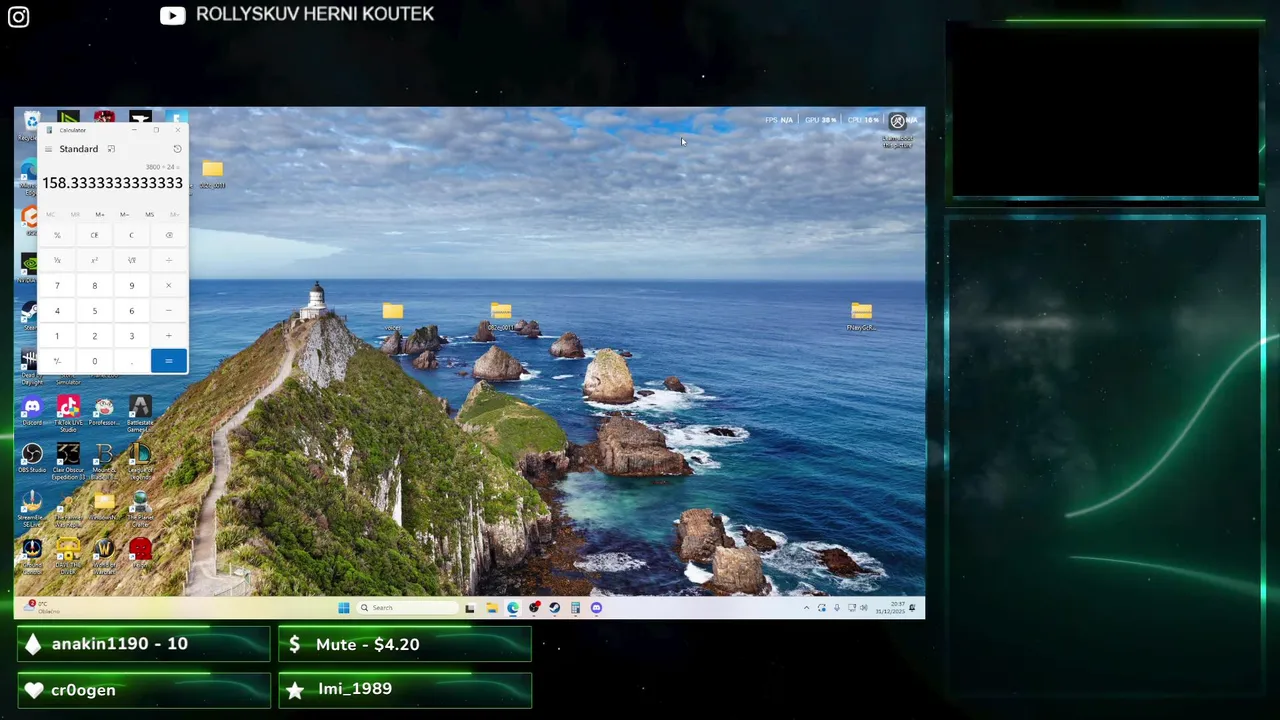Click digit 7 in Calculator

tap(57, 285)
